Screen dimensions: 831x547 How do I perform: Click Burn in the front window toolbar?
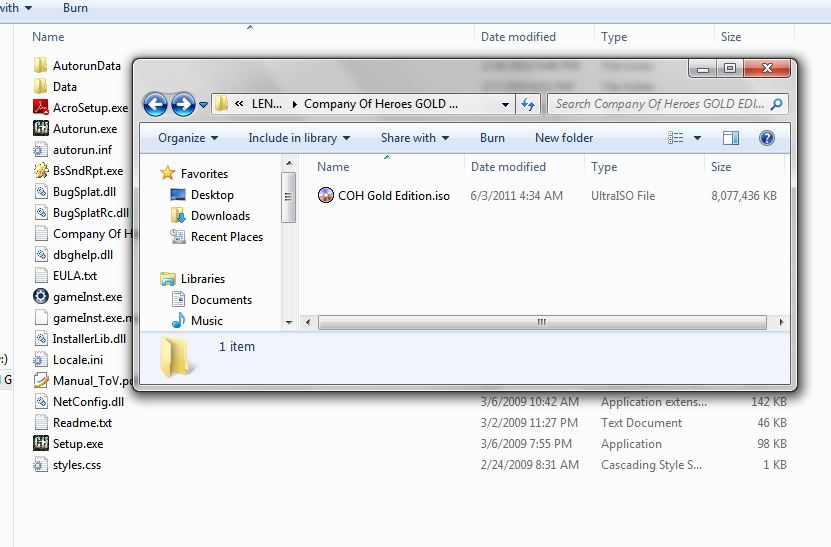(x=492, y=138)
